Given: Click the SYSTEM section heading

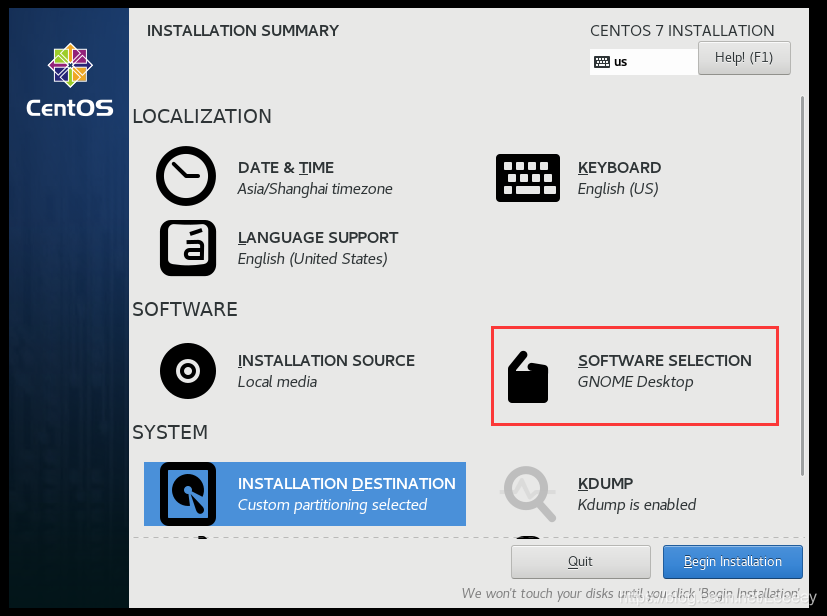Looking at the screenshot, I should click(170, 432).
